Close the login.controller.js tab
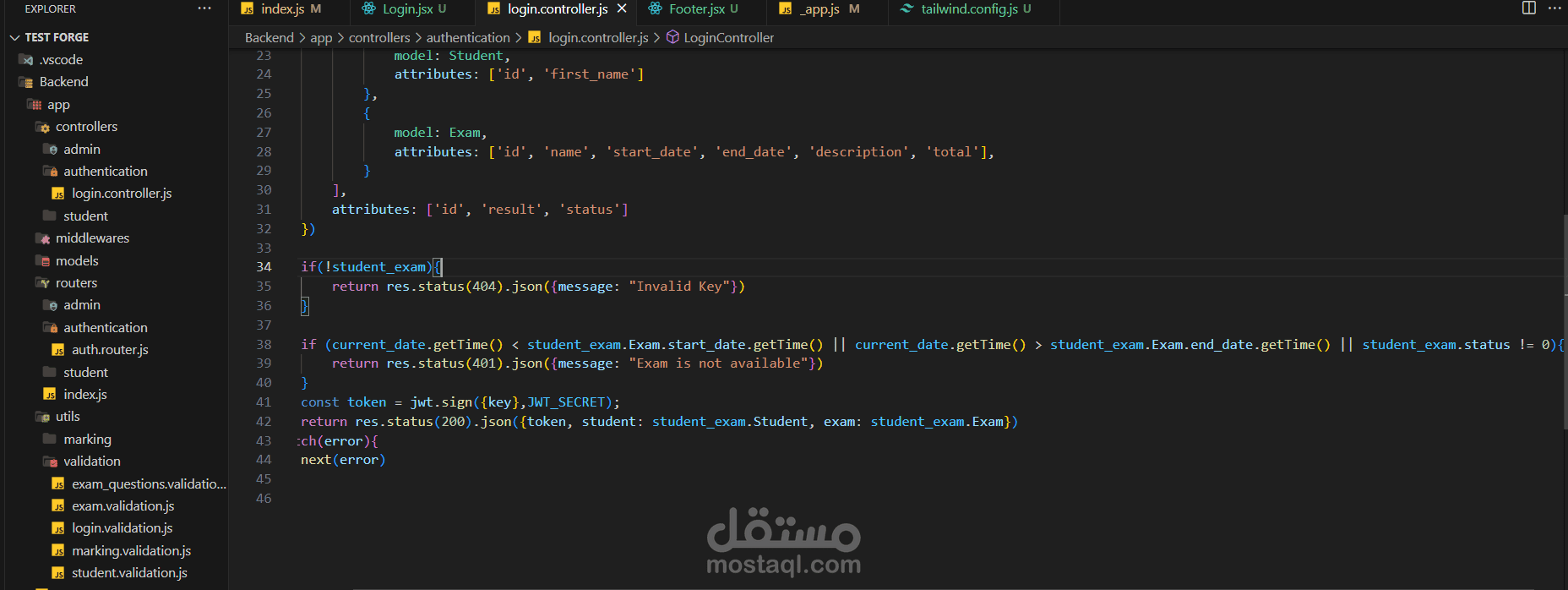 (x=622, y=8)
